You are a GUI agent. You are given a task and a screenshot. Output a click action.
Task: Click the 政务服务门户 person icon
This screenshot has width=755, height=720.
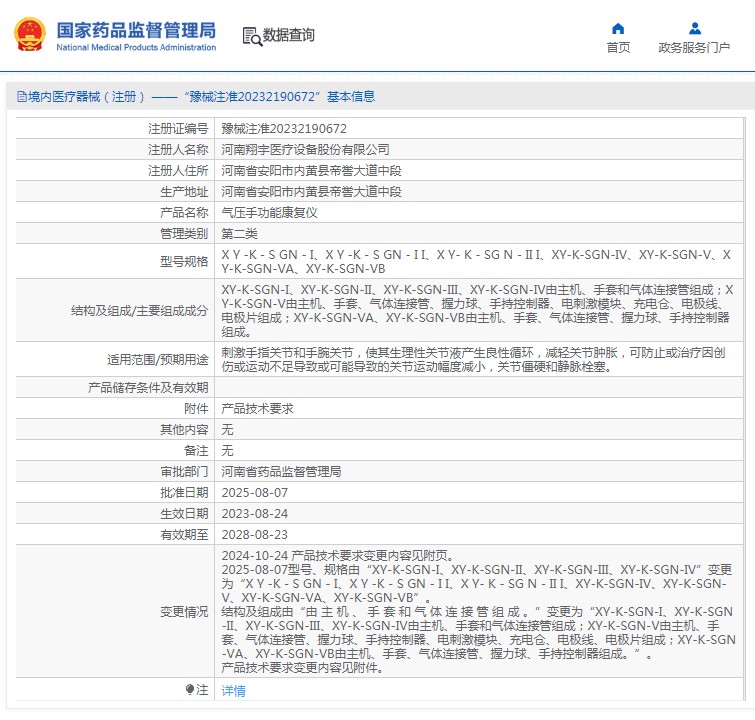point(694,28)
